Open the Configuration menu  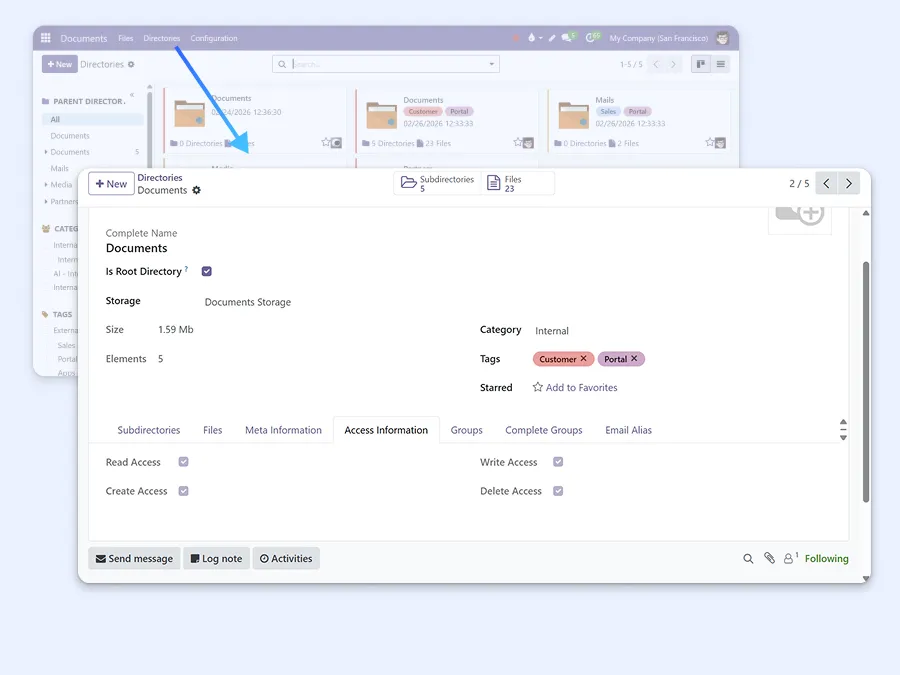[213, 38]
